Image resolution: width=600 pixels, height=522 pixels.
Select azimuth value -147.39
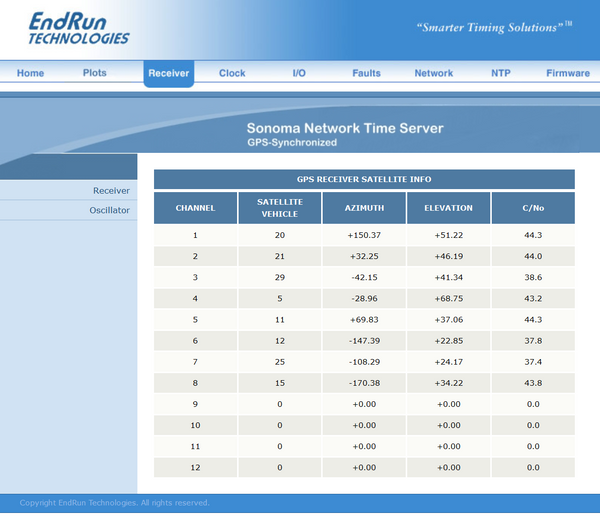click(x=364, y=341)
